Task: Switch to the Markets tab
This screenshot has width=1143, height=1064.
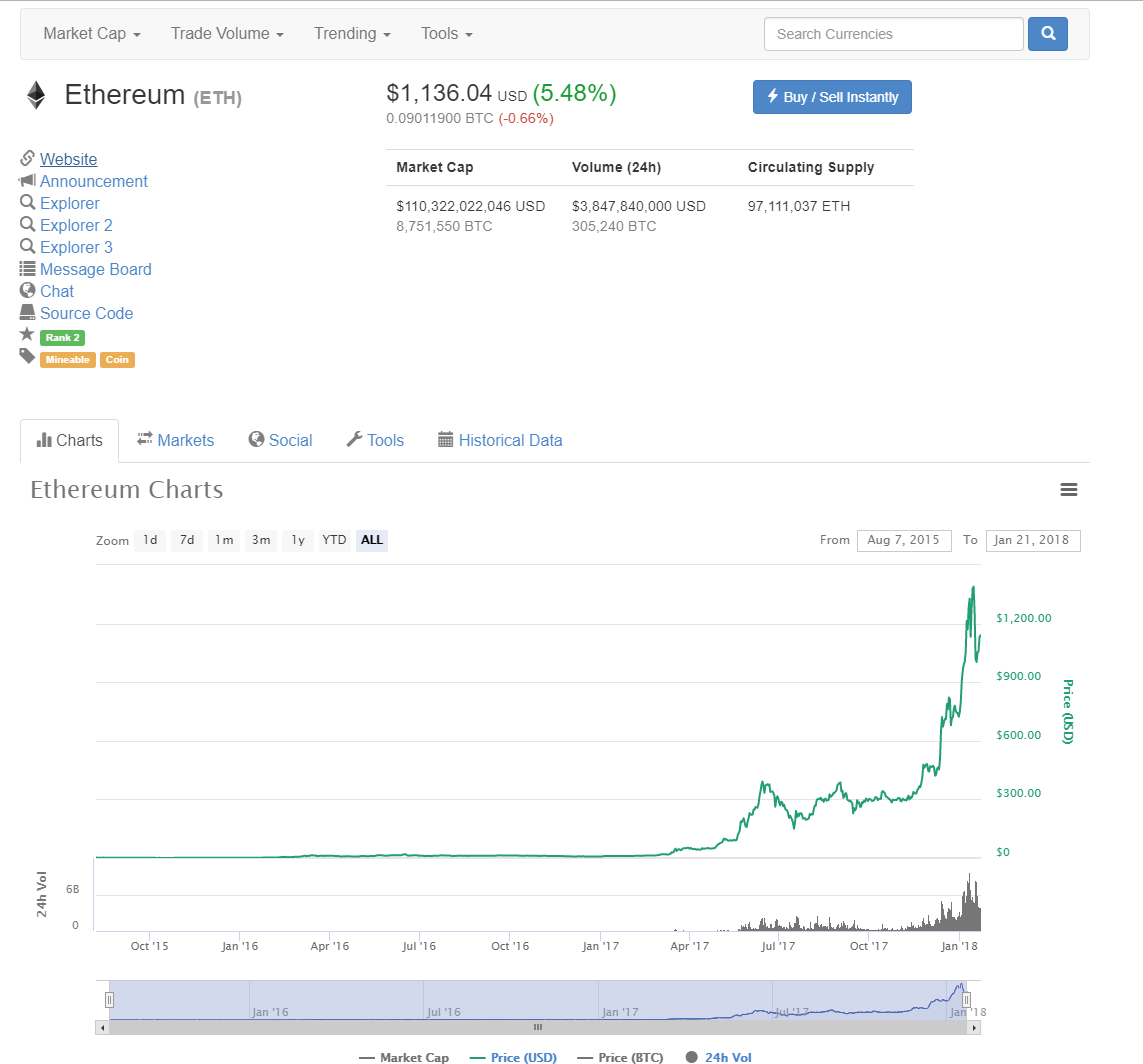Action: pos(176,440)
